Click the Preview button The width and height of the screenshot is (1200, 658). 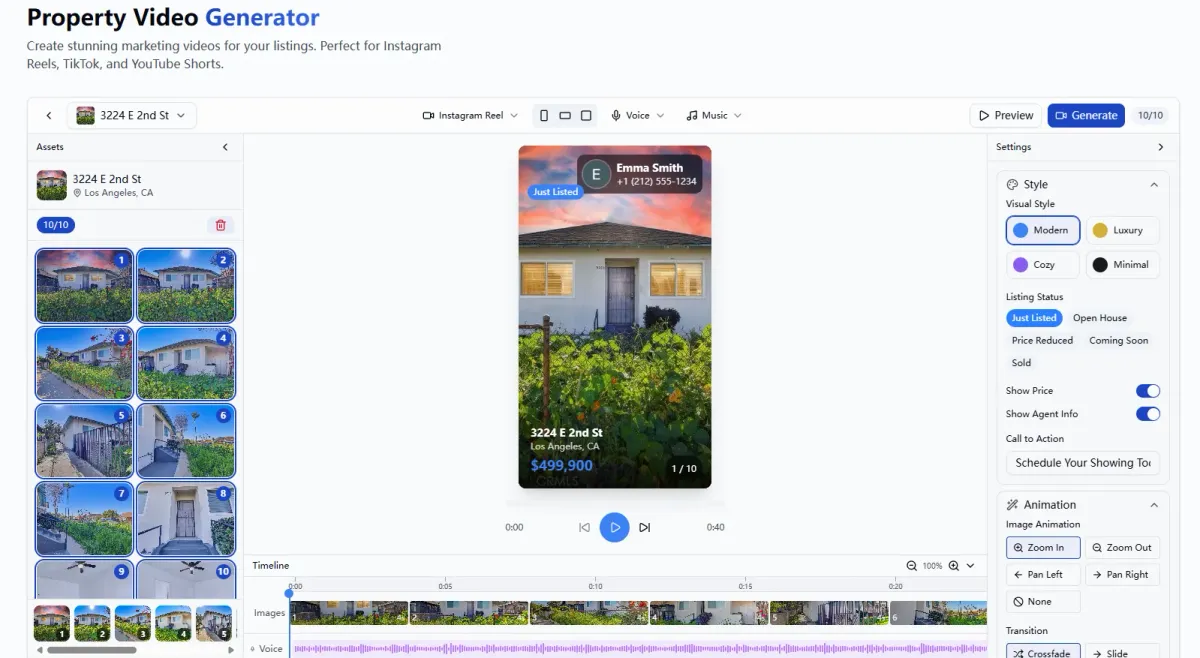tap(1005, 116)
